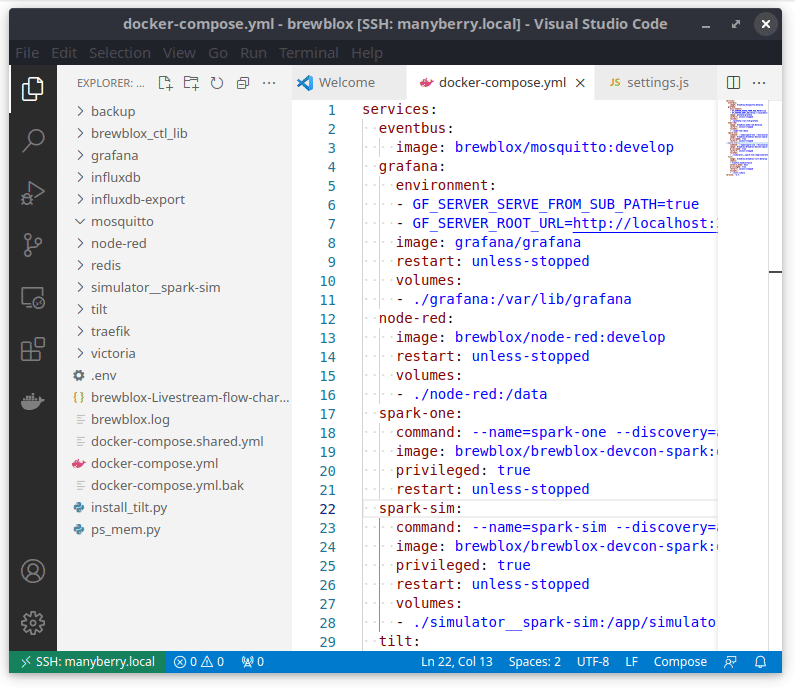Click the SSH: manyberry.local remote indicator
The width and height of the screenshot is (795, 688).
tap(87, 662)
